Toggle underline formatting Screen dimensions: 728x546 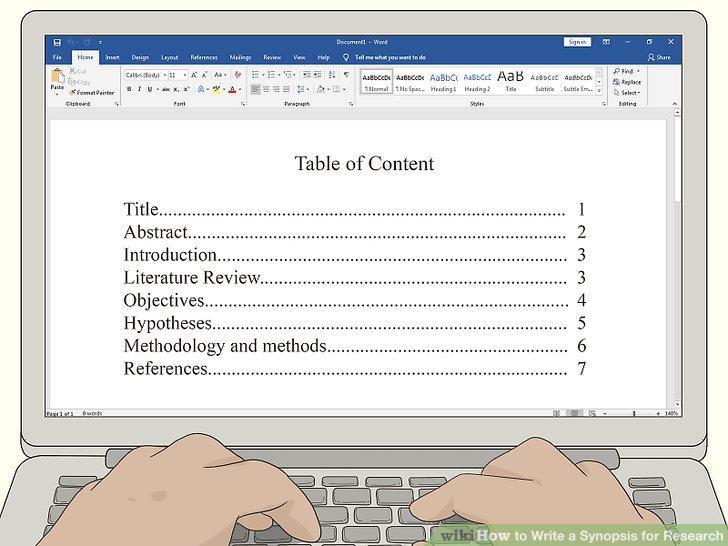click(x=150, y=89)
